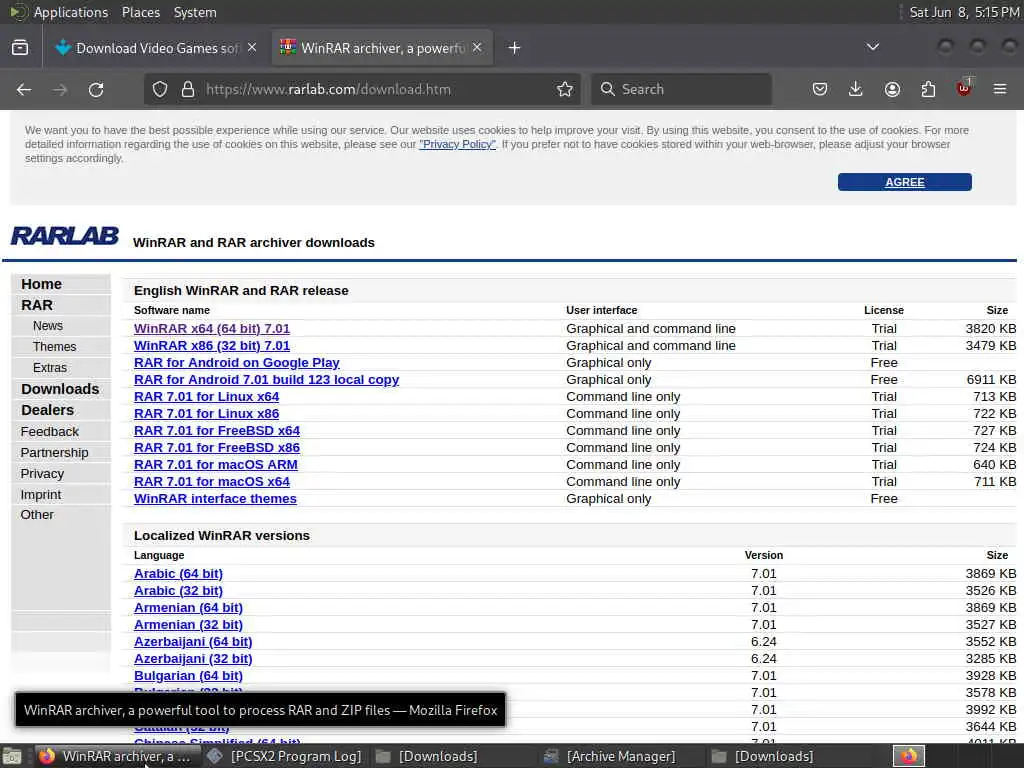Open the Firefox downloads panel

(x=856, y=89)
